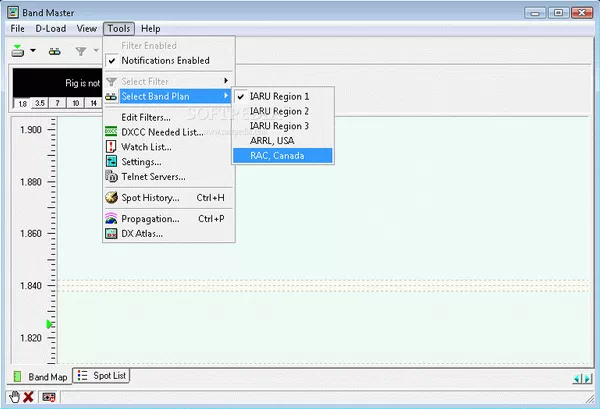Image resolution: width=600 pixels, height=409 pixels.
Task: Click the red X icon in status bar
Action: (x=28, y=397)
